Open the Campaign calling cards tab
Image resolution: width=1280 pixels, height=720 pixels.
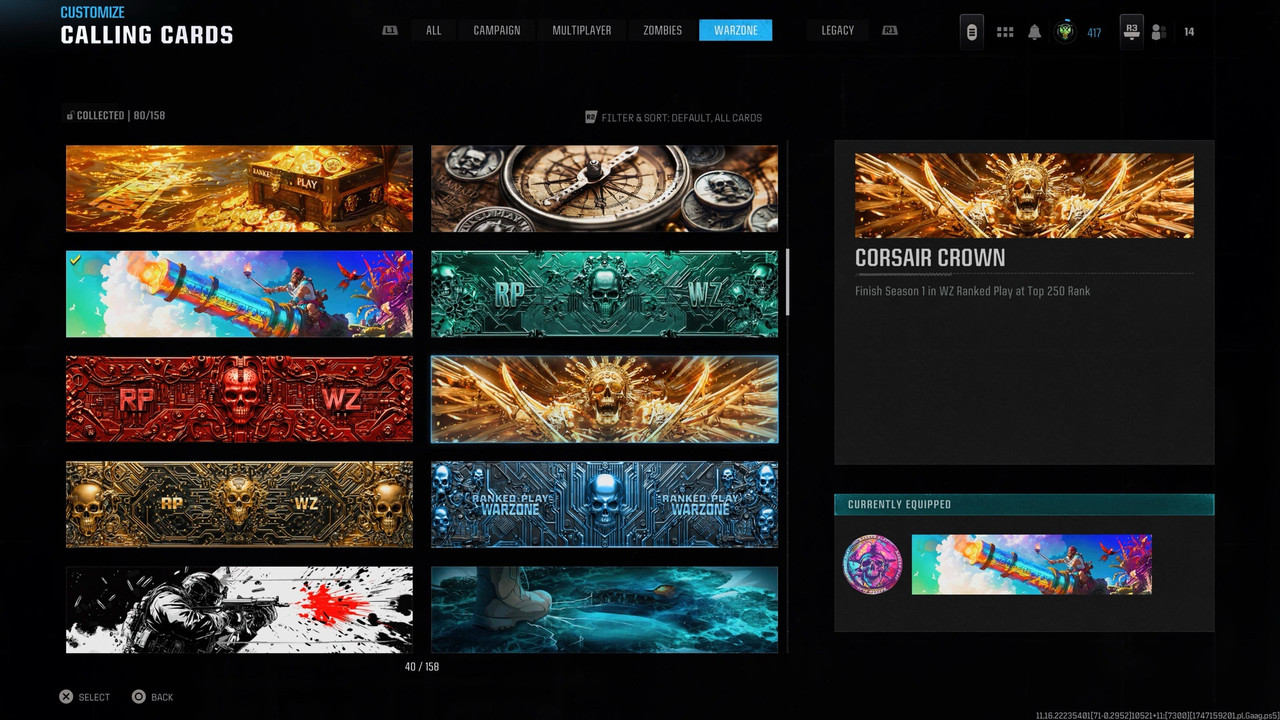click(x=497, y=30)
